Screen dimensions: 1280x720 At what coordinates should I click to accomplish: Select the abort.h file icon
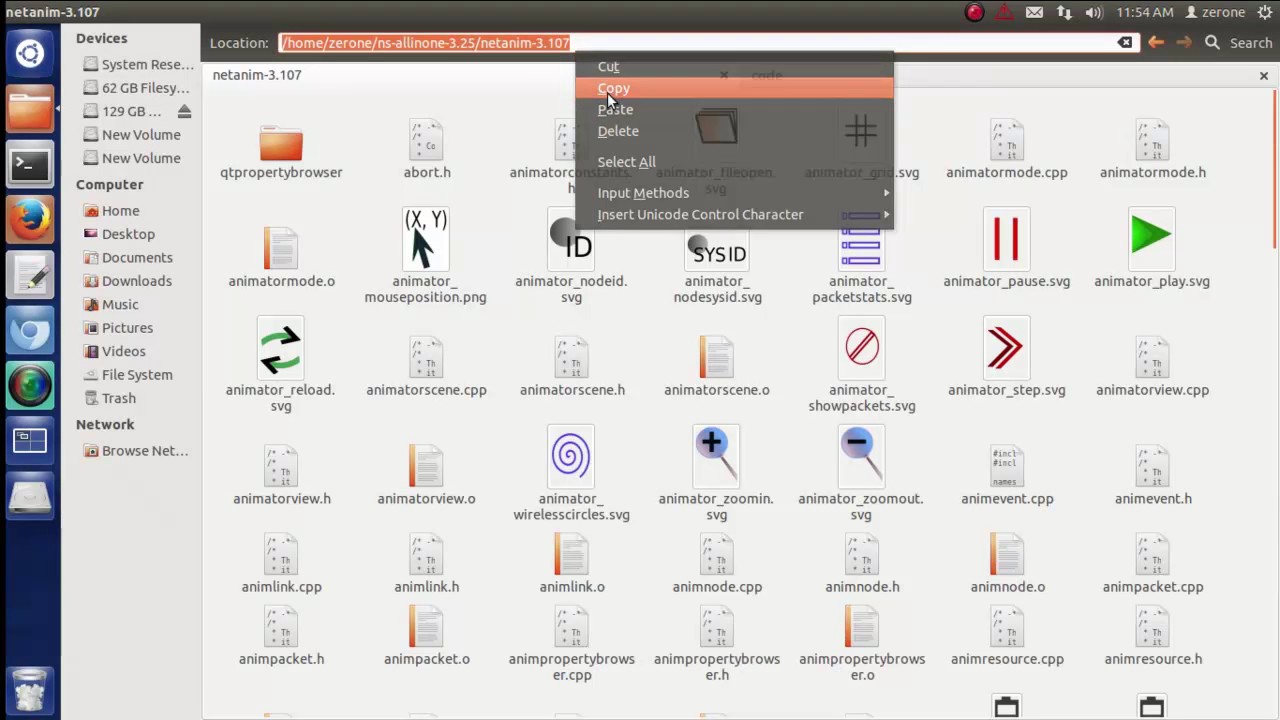(426, 140)
